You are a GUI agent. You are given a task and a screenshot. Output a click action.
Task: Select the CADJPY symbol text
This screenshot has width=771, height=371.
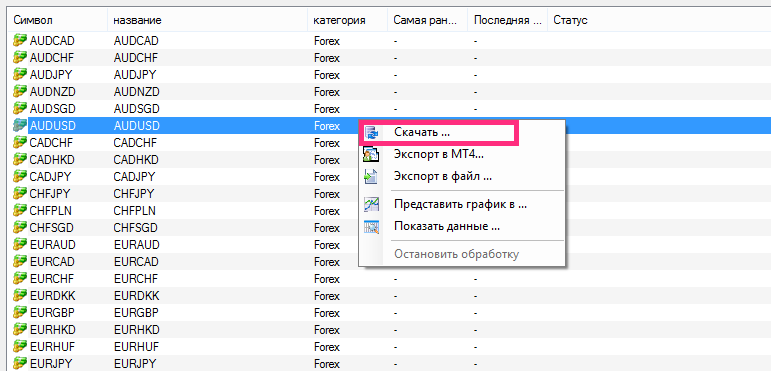[51, 176]
